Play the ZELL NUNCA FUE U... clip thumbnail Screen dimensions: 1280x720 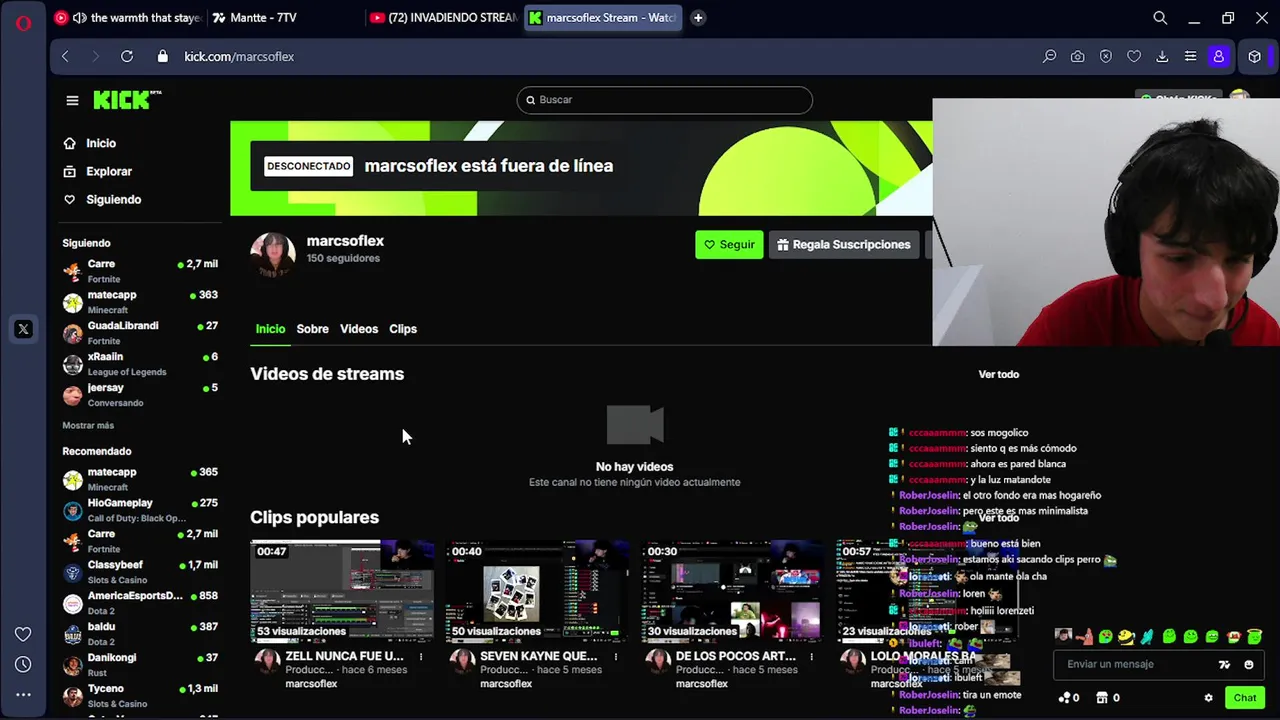pos(342,591)
